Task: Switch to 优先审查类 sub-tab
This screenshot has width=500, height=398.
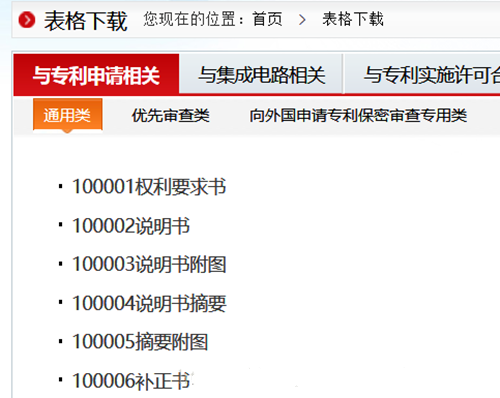Action: click(x=170, y=116)
